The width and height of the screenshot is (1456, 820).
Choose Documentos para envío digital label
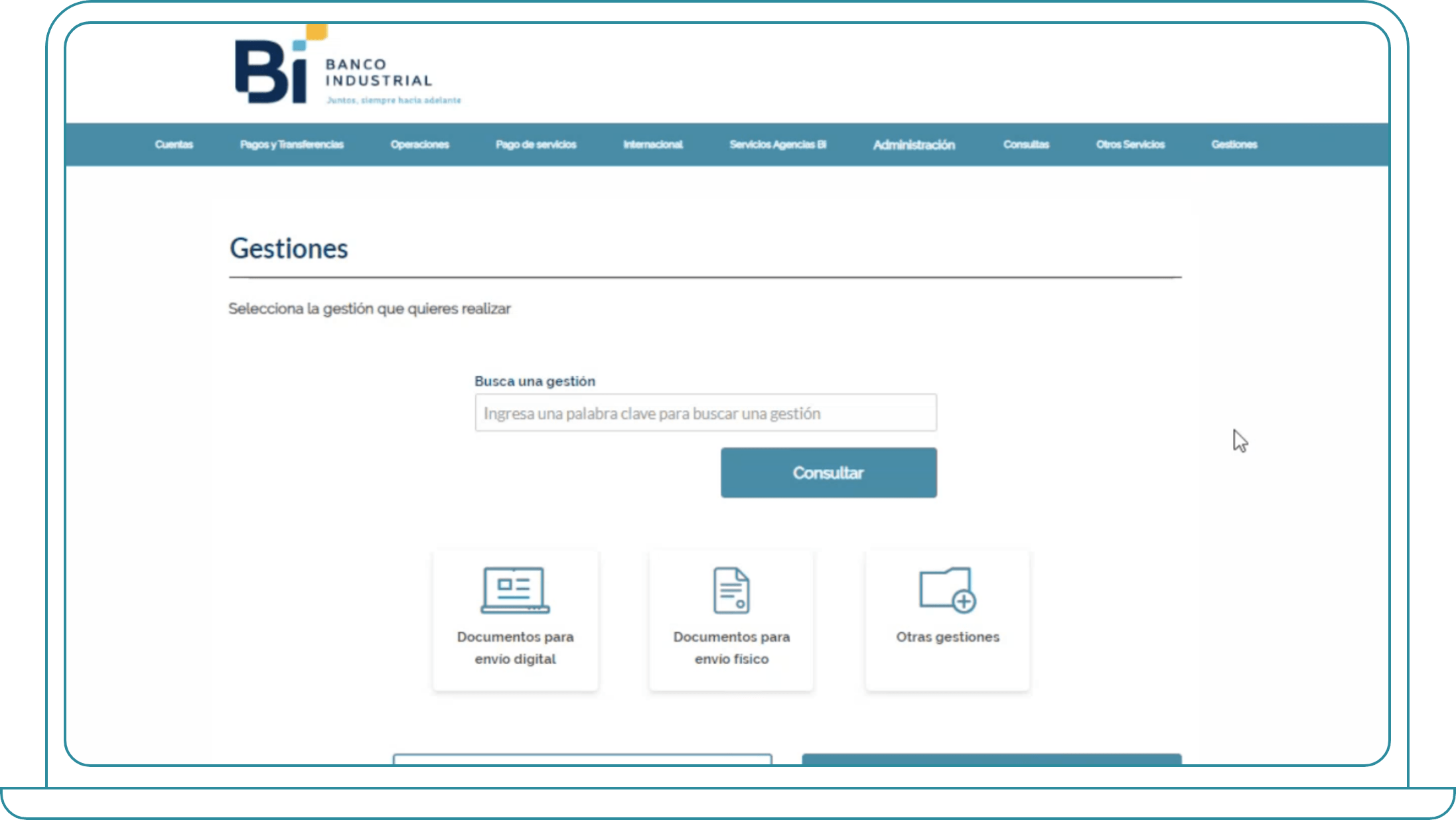tap(515, 648)
